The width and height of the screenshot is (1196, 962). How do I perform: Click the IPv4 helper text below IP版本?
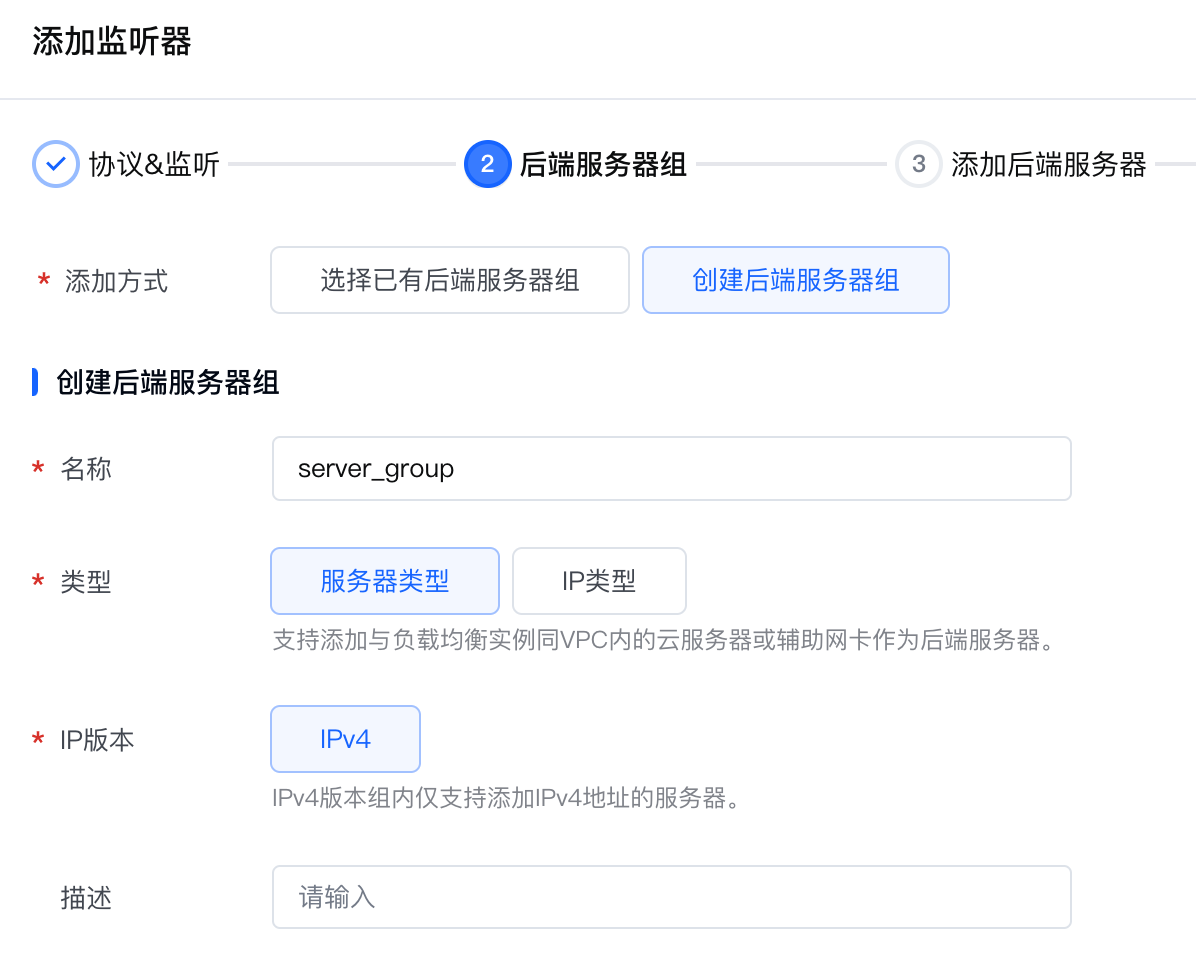tap(505, 799)
